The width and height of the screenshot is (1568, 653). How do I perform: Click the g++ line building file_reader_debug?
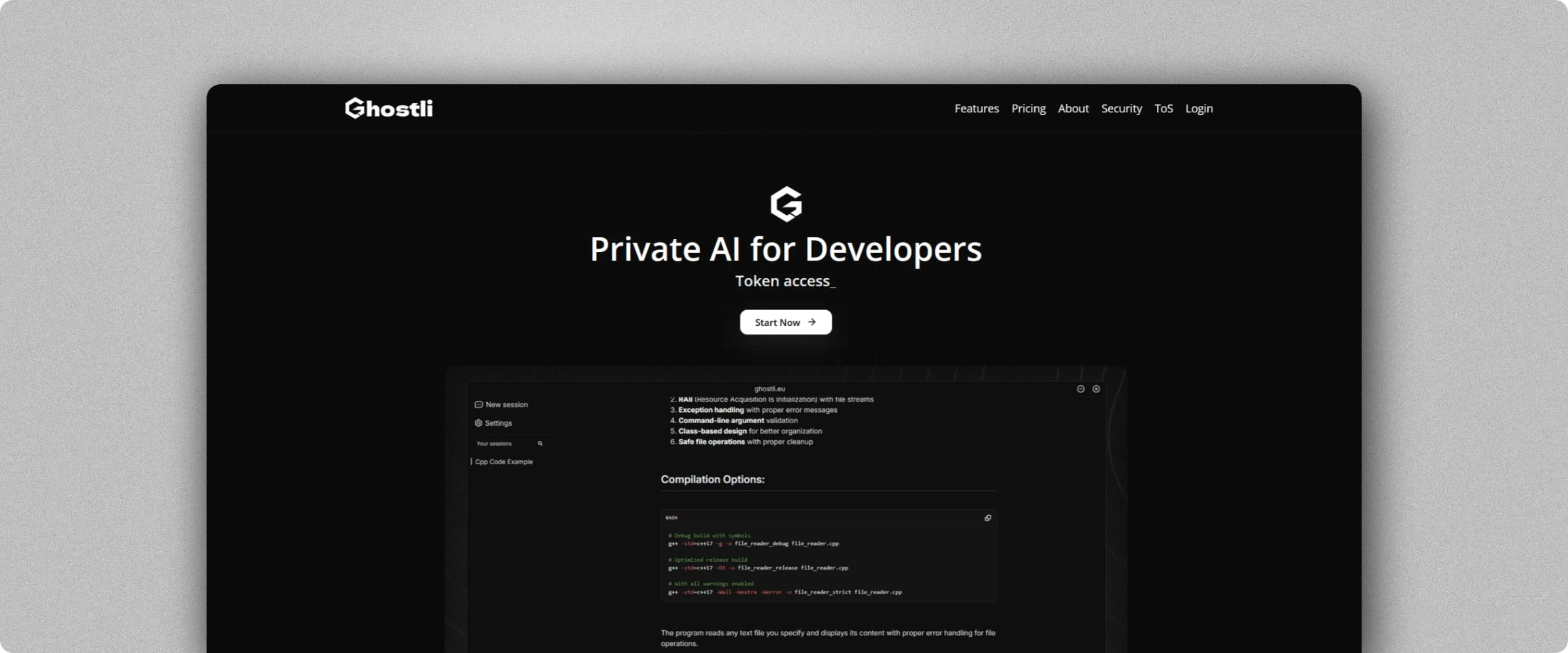point(753,543)
